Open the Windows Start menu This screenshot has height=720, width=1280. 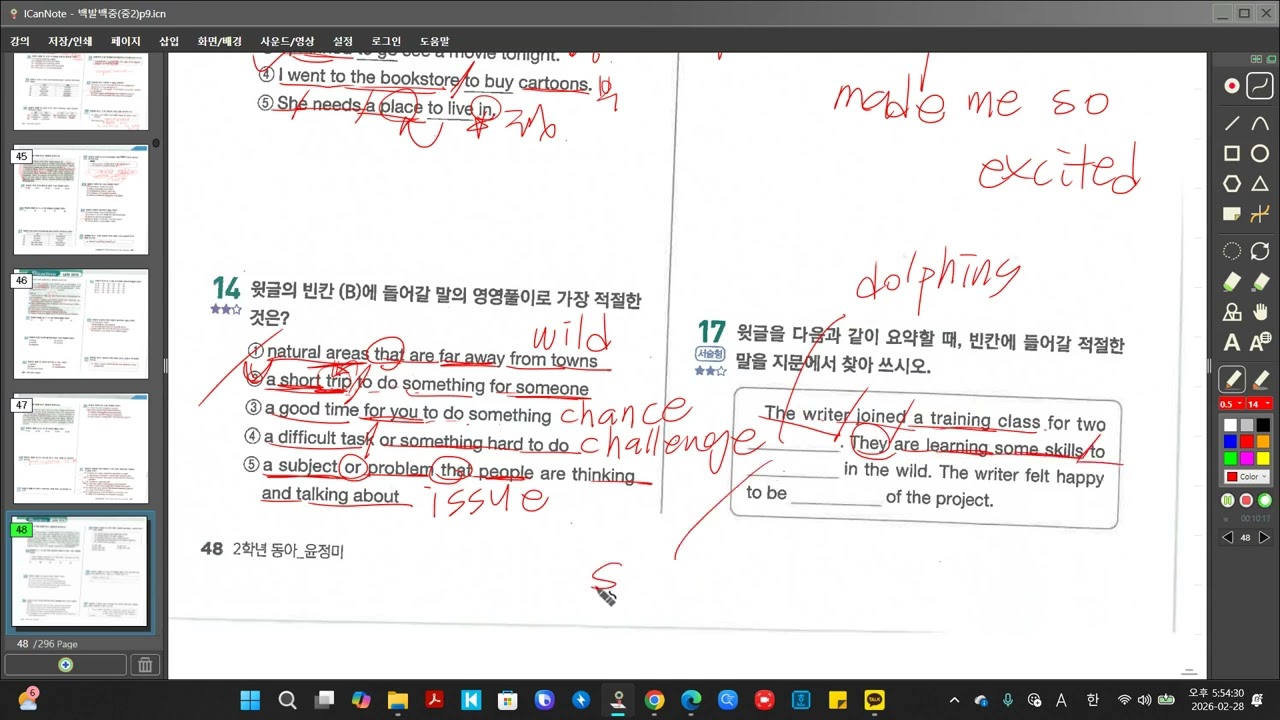[250, 700]
